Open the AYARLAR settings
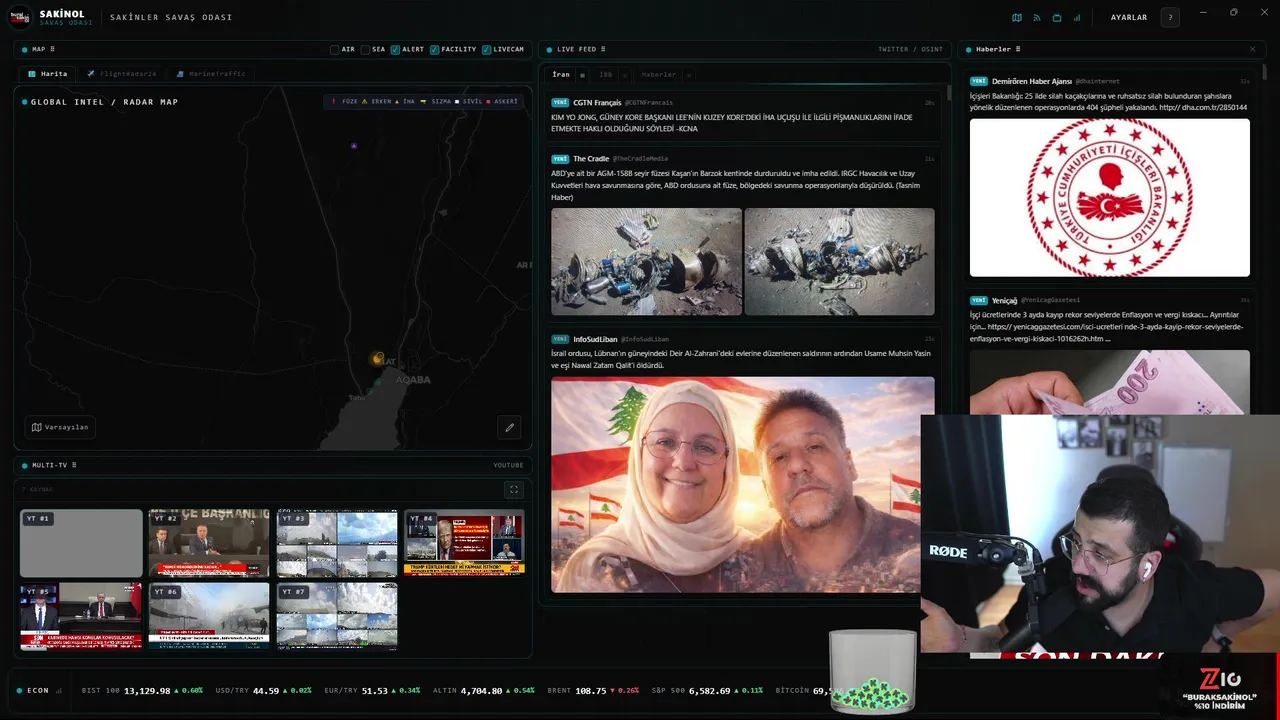 [x=1129, y=17]
